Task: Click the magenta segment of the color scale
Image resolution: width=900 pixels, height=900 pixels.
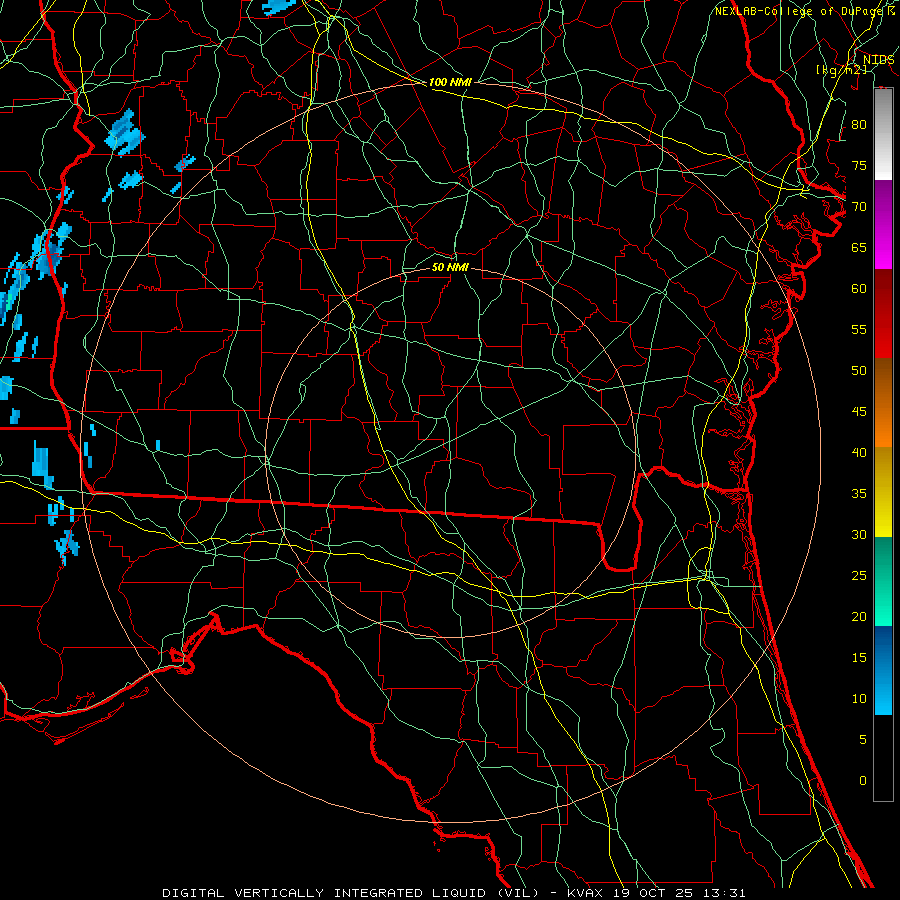Action: (883, 224)
